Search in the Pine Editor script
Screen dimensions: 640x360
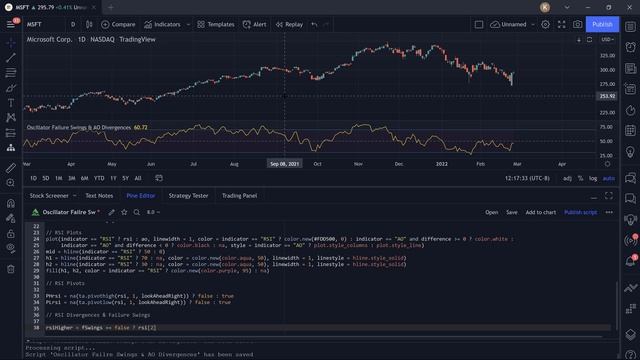(x=137, y=212)
